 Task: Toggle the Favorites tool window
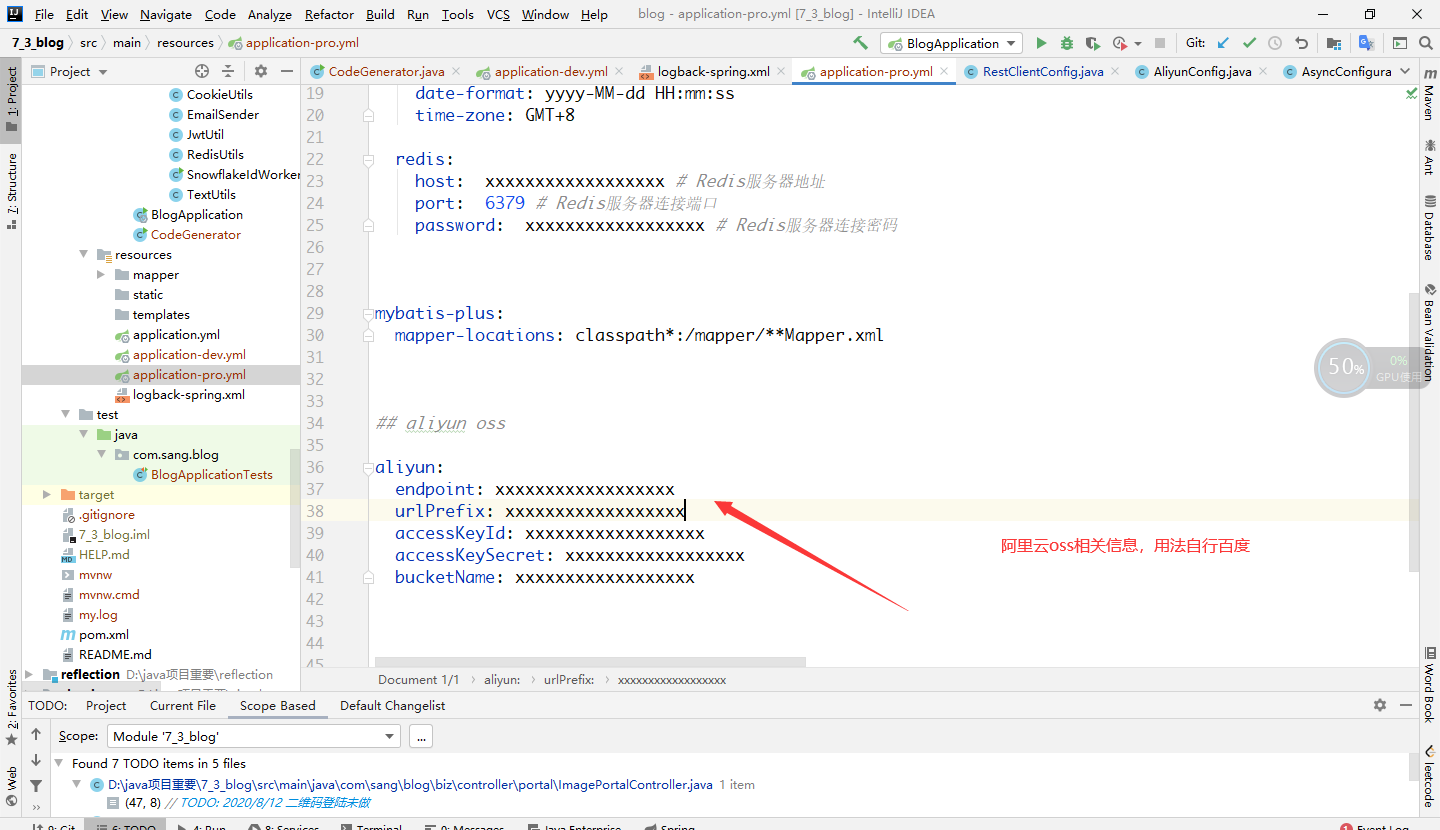point(12,708)
